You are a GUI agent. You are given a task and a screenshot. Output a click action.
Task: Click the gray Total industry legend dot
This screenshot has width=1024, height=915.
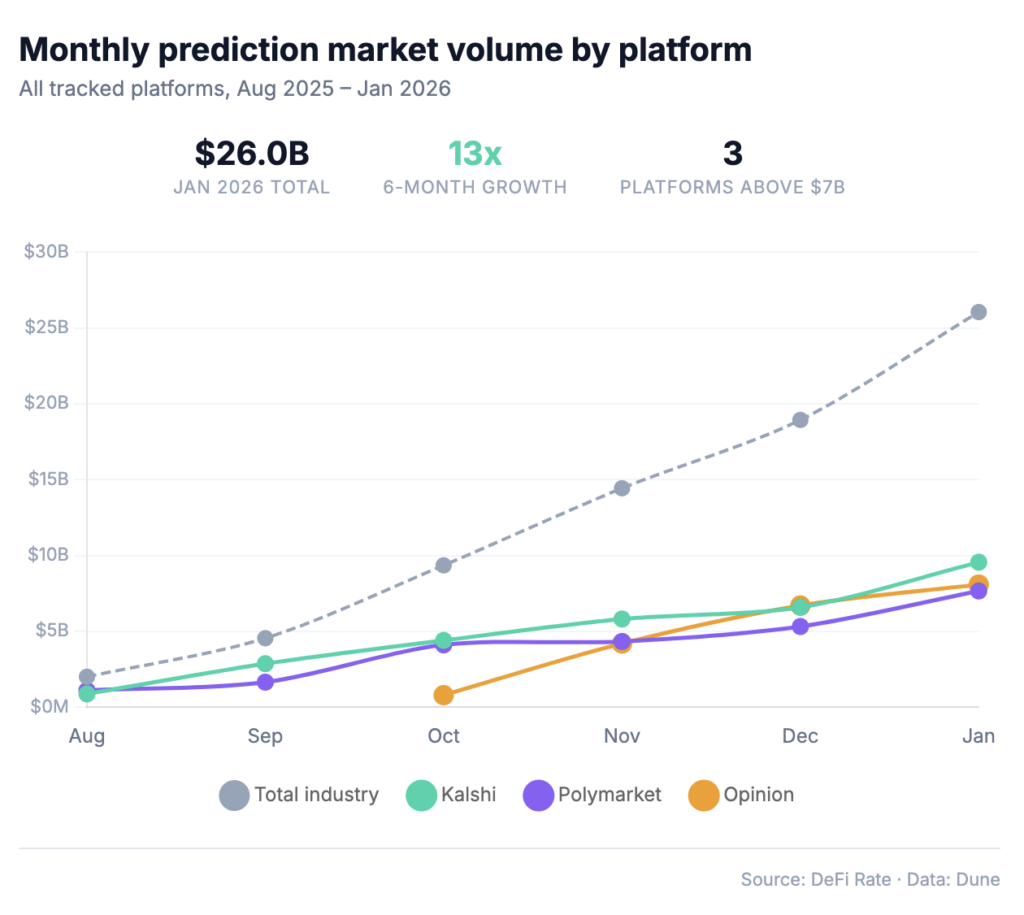point(234,795)
